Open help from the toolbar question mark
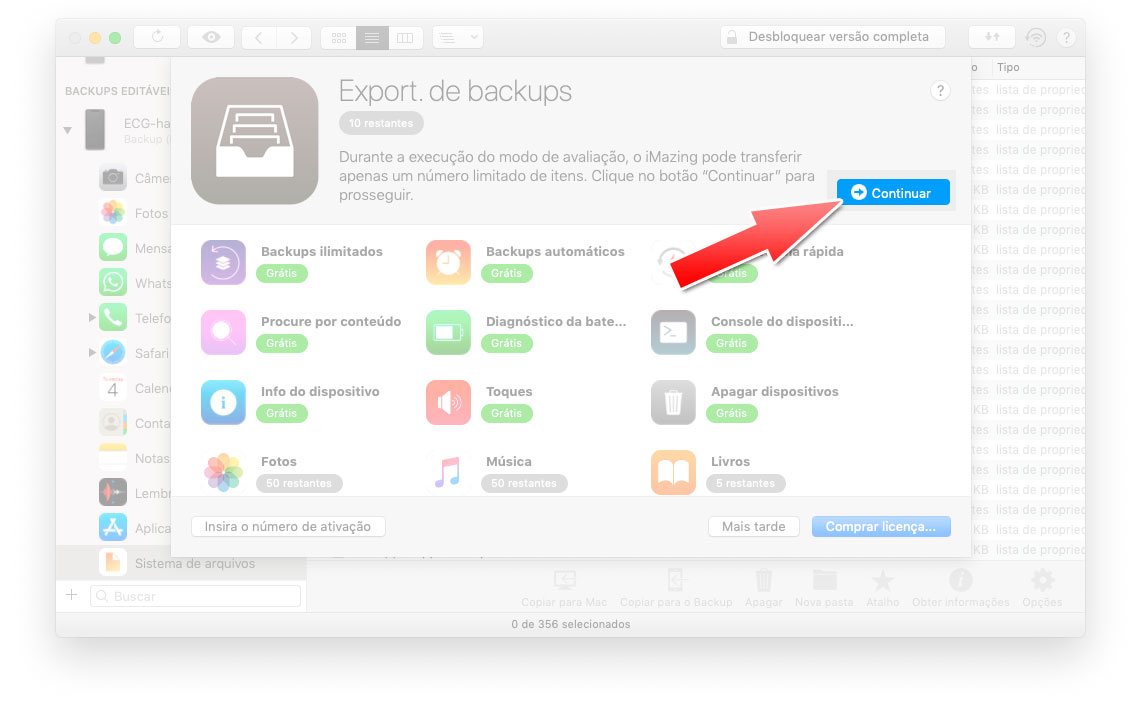The height and width of the screenshot is (711, 1141). coord(1066,37)
